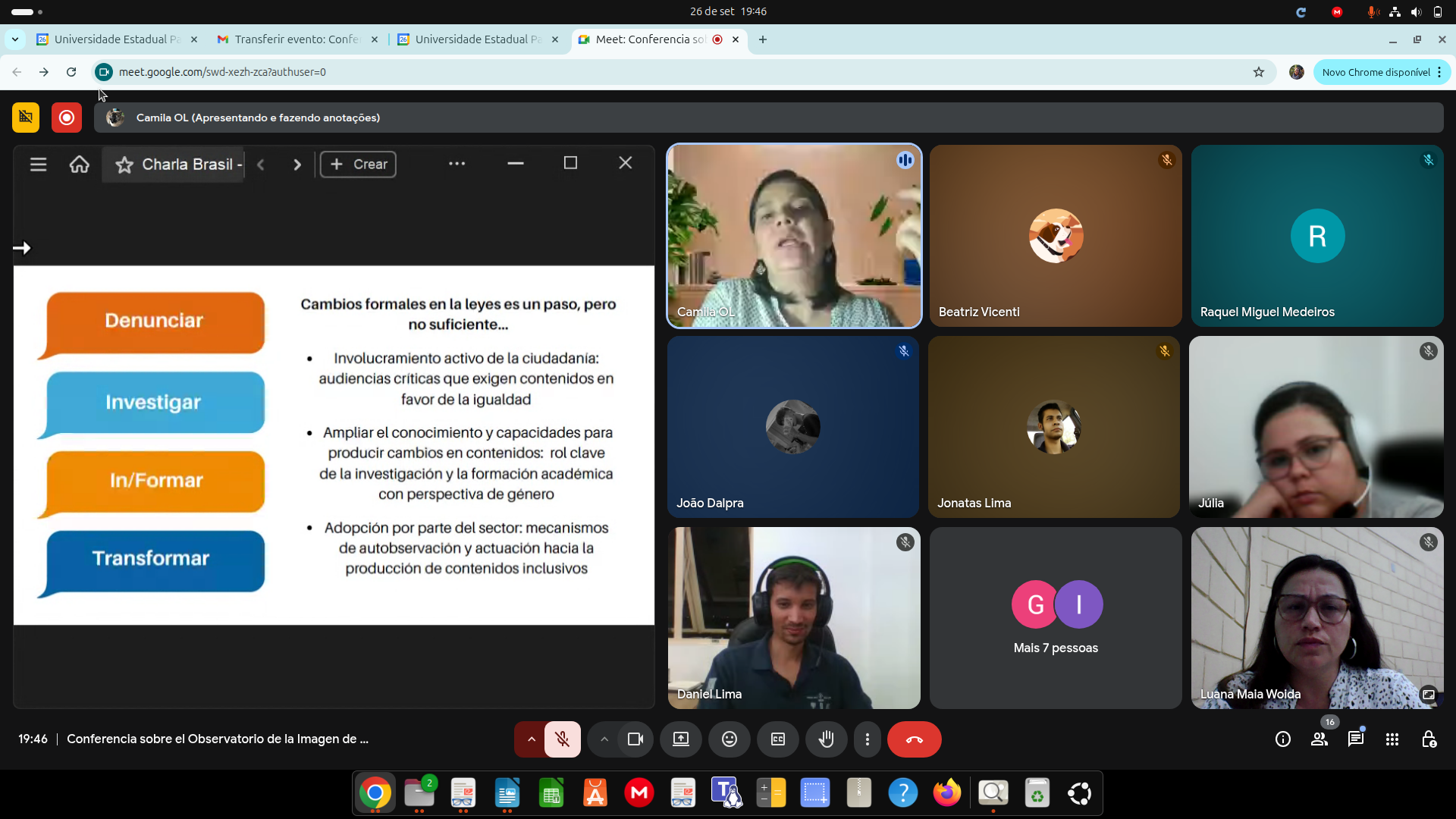The image size is (1456, 819).
Task: Click the raise hand icon
Action: (x=826, y=739)
